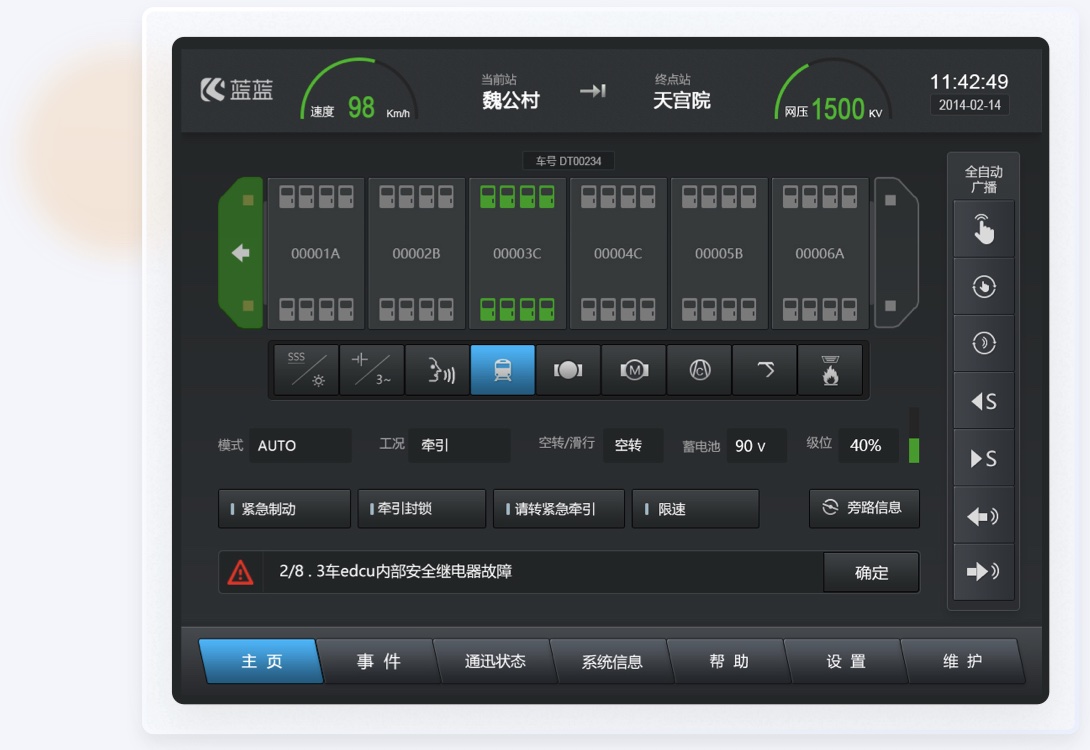This screenshot has height=750, width=1090.
Task: Click the highlighted train status icon
Action: (503, 370)
